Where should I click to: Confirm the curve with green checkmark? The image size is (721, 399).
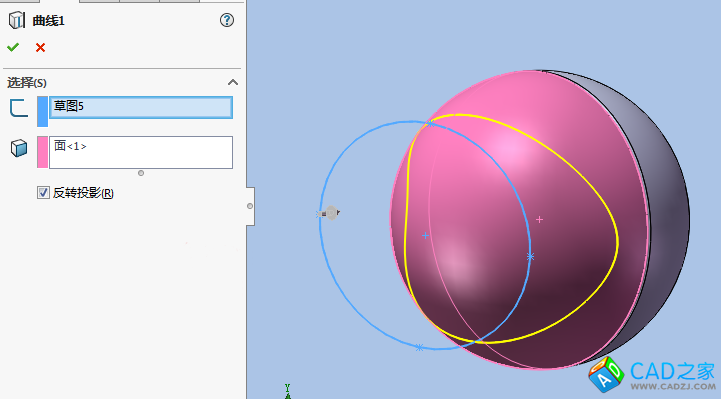(x=13, y=47)
